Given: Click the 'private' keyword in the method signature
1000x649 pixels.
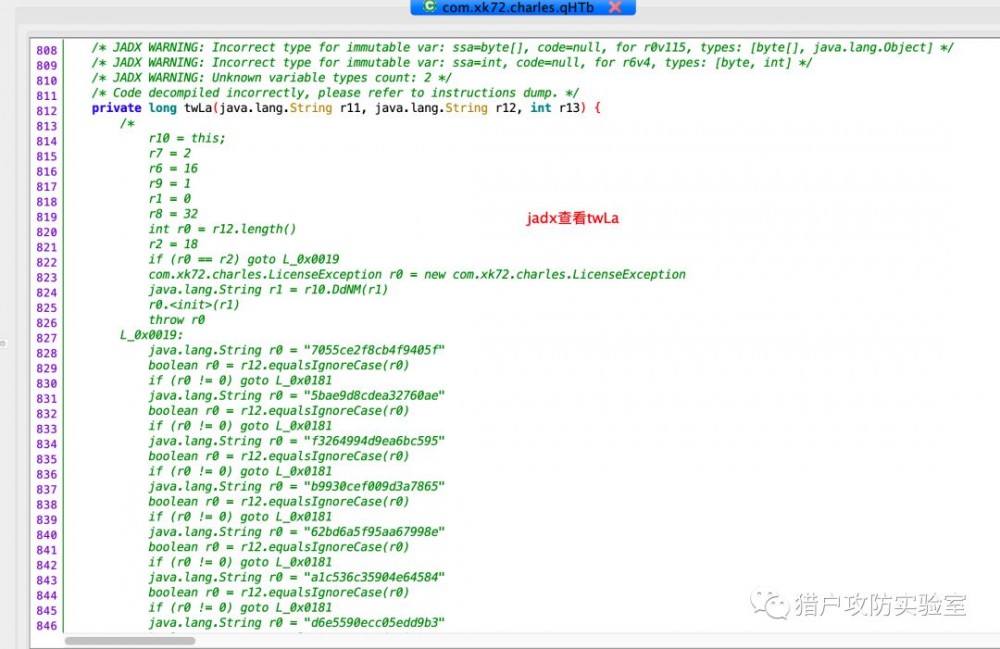Looking at the screenshot, I should pos(116,108).
